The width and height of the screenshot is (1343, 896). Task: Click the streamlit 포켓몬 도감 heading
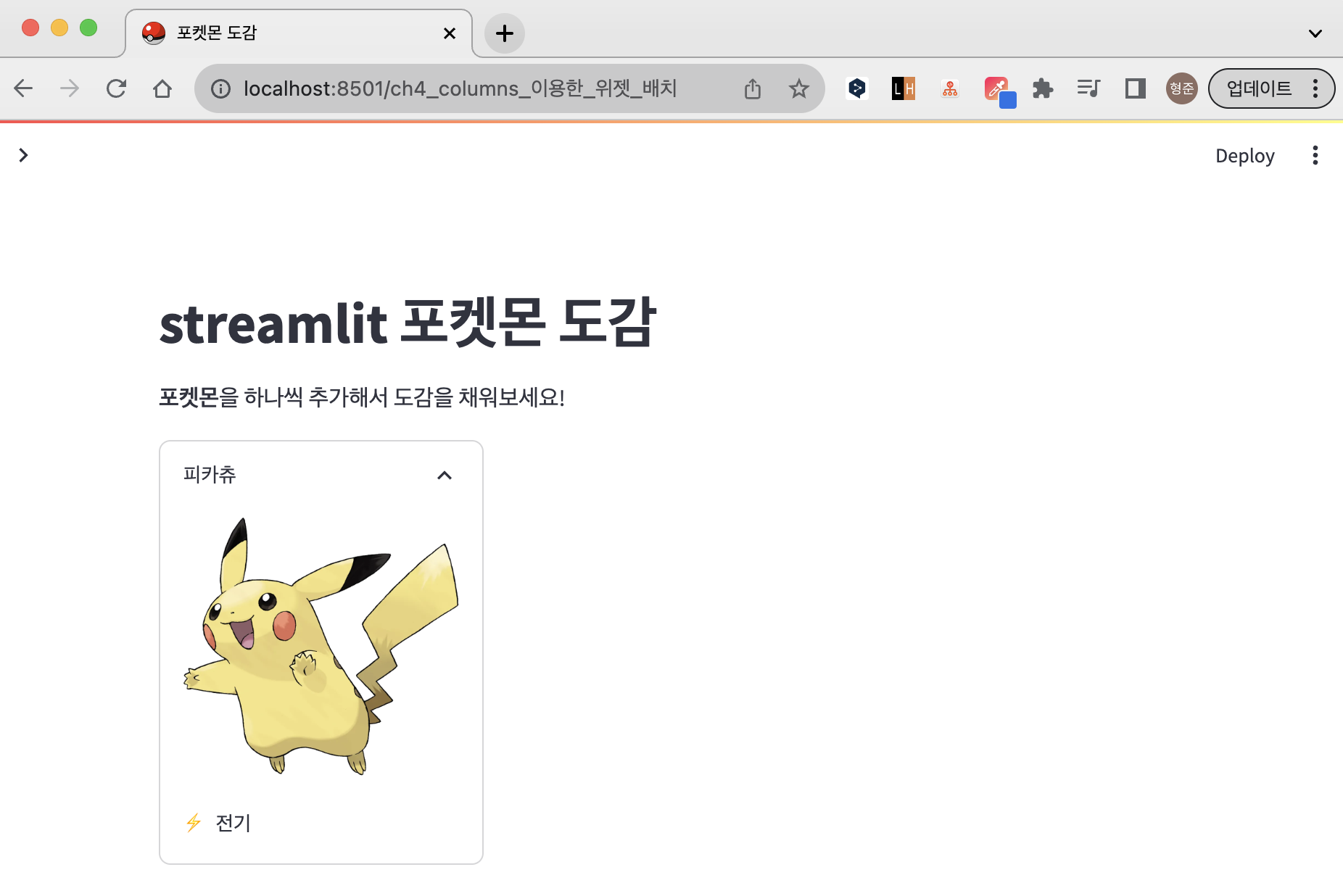[x=408, y=323]
